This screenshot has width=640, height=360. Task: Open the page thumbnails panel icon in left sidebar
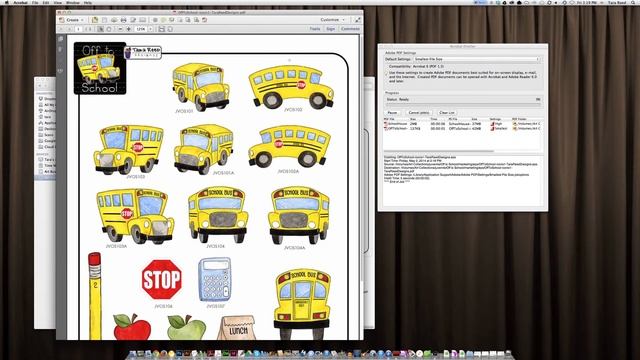coord(61,39)
